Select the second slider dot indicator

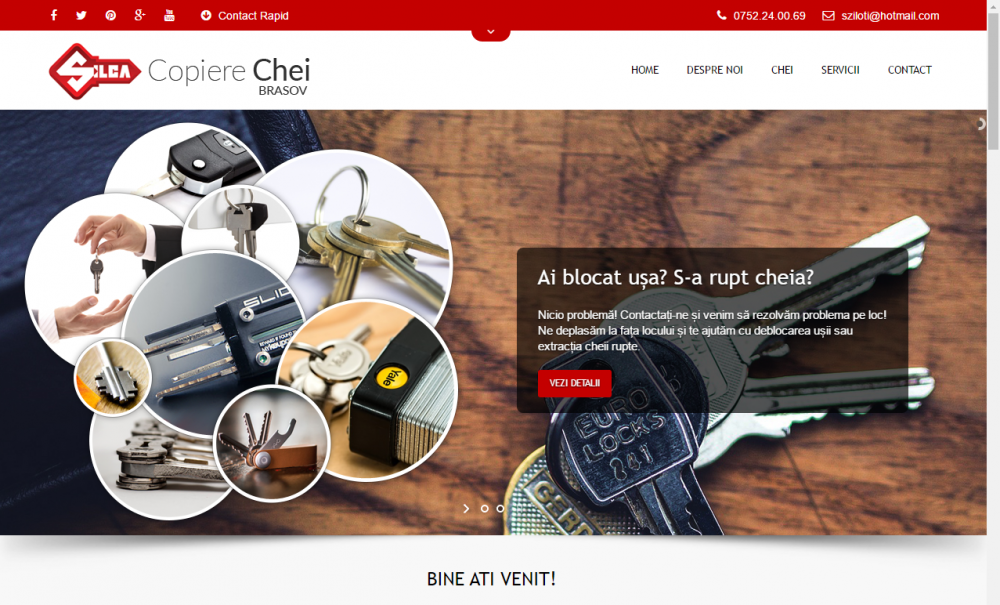pos(501,508)
